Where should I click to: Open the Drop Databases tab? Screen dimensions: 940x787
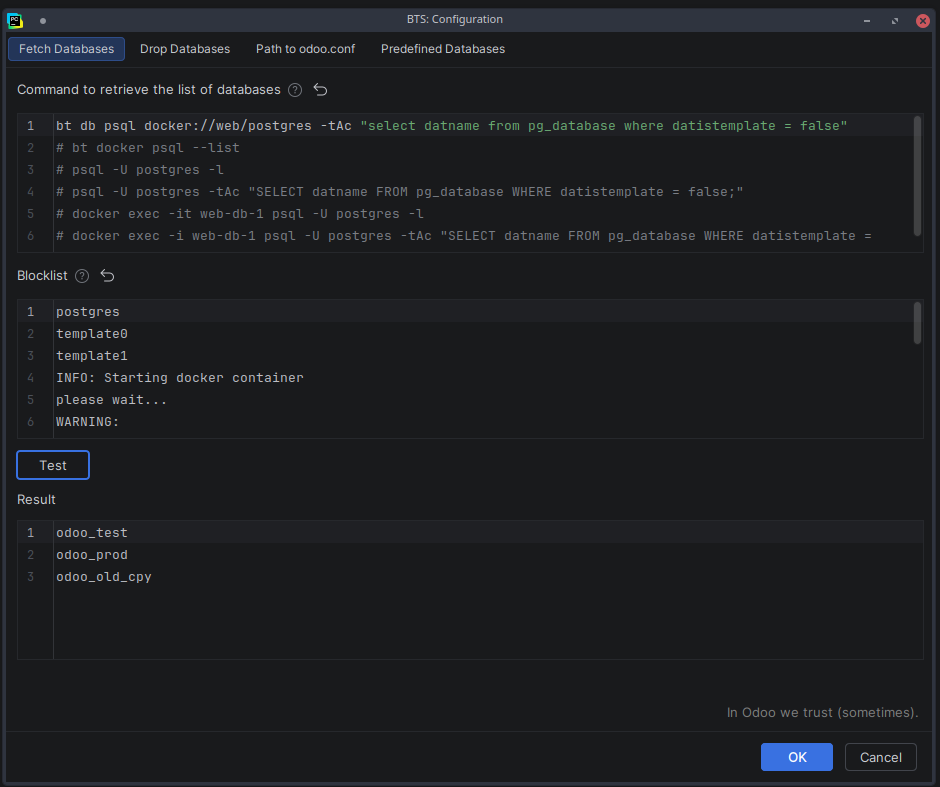pos(185,49)
